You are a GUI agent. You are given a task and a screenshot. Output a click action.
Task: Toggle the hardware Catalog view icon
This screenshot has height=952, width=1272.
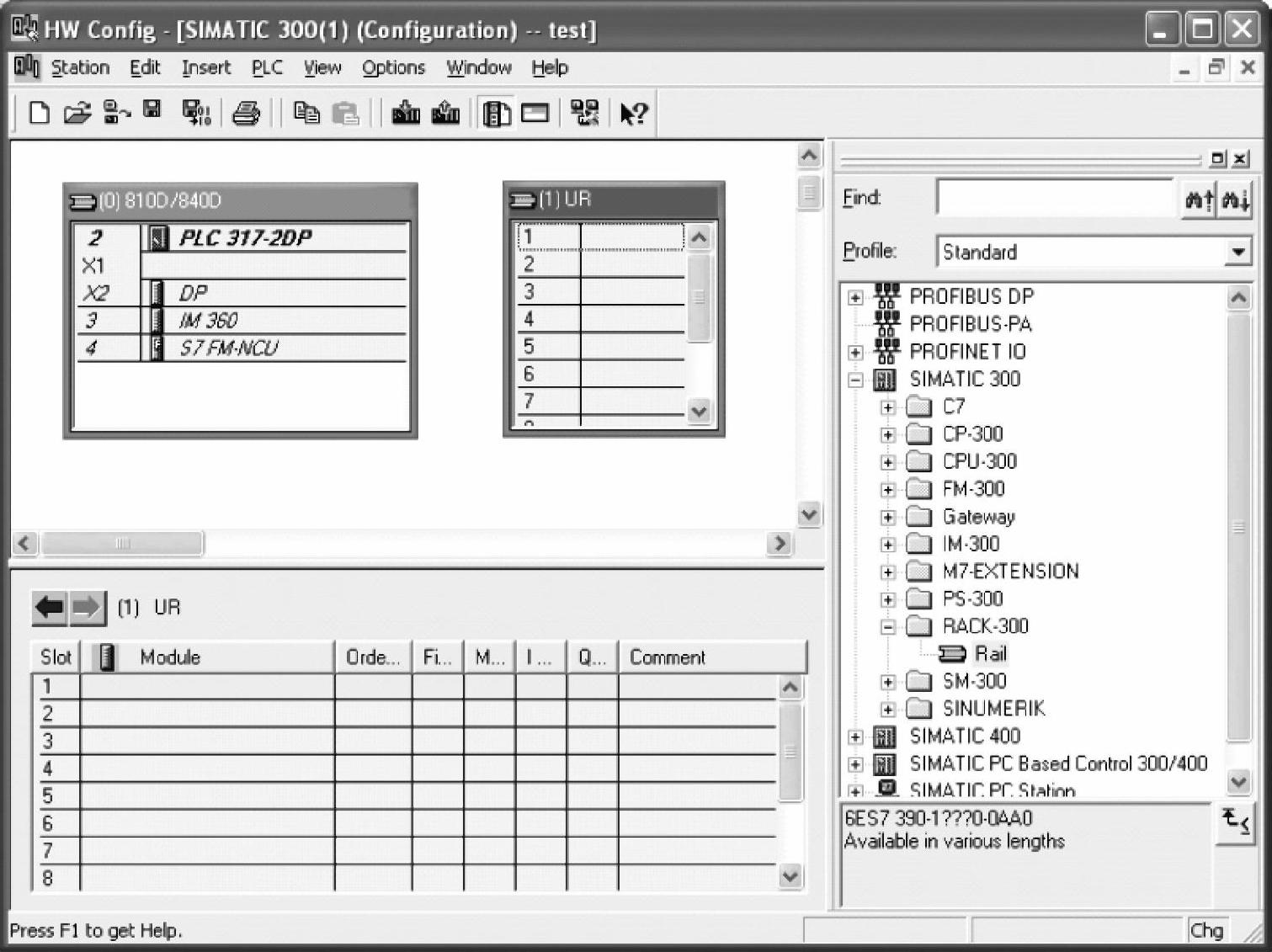point(496,113)
